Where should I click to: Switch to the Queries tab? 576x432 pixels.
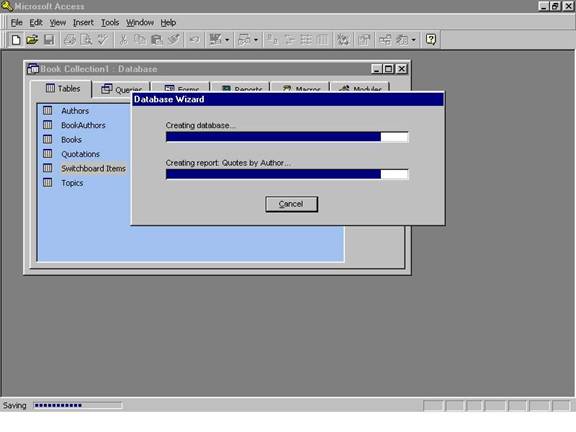point(121,89)
